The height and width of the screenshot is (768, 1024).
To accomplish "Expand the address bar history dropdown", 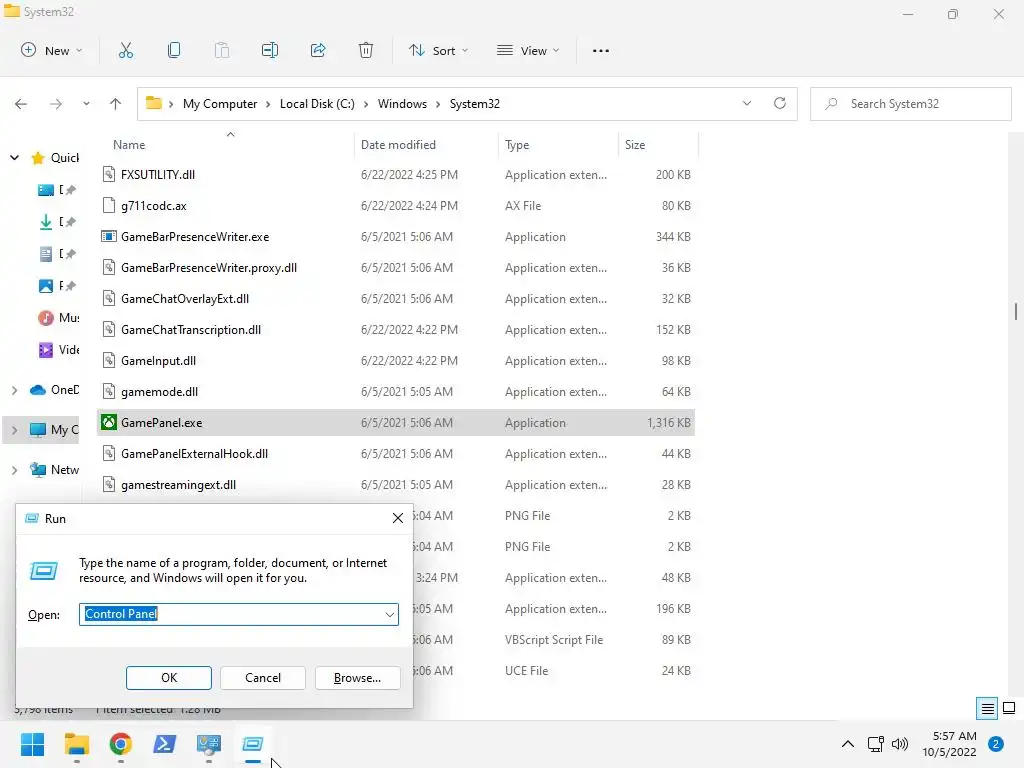I will [x=747, y=103].
